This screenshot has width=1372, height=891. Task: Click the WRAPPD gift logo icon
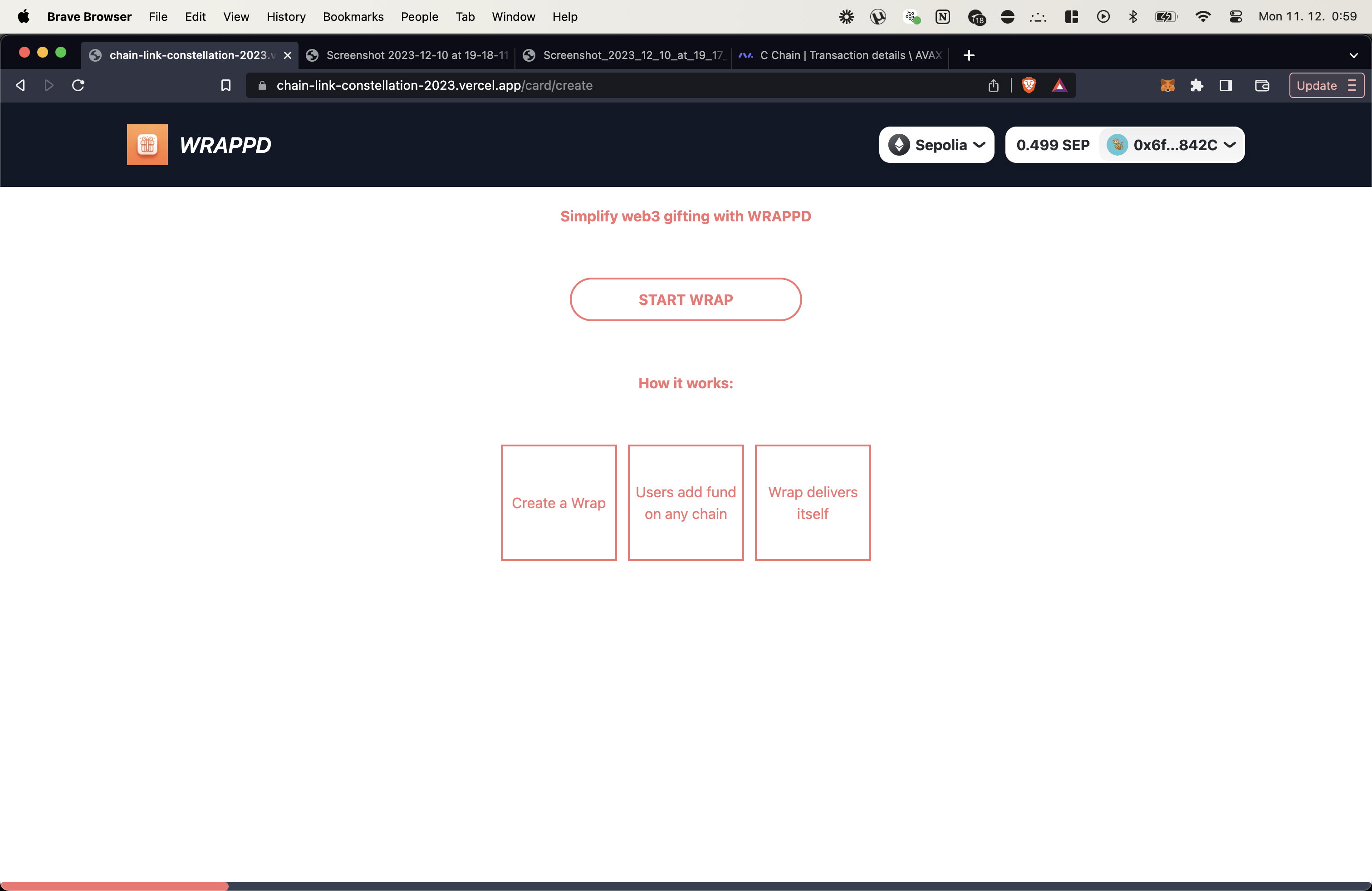(147, 145)
